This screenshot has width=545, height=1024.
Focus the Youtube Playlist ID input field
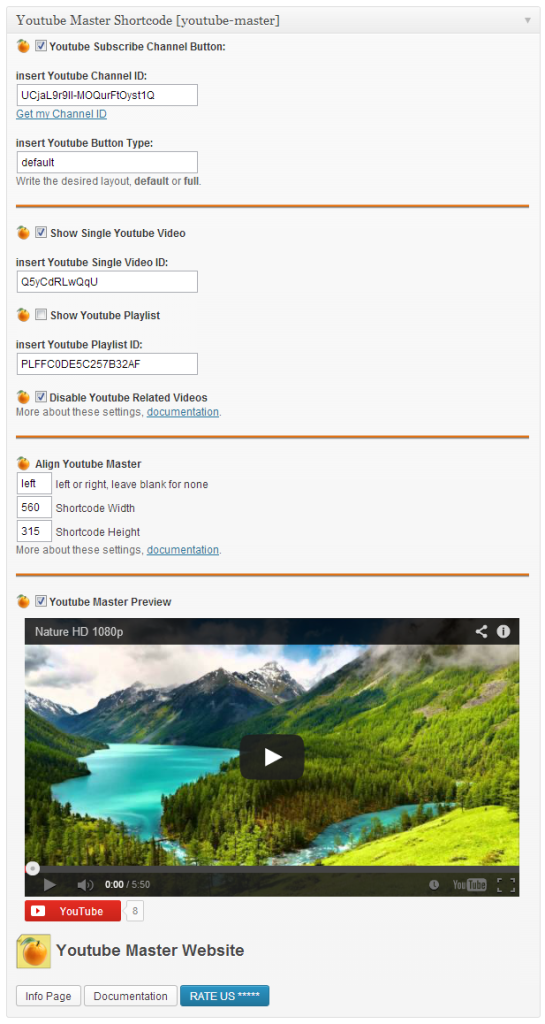[x=107, y=364]
